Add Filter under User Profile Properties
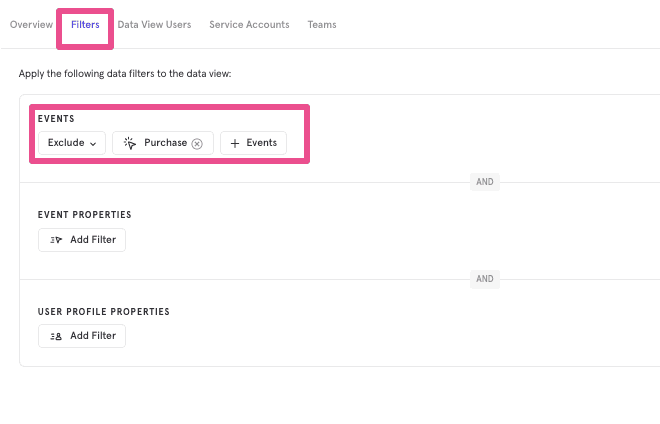Viewport: 660px width, 424px height. 82,336
